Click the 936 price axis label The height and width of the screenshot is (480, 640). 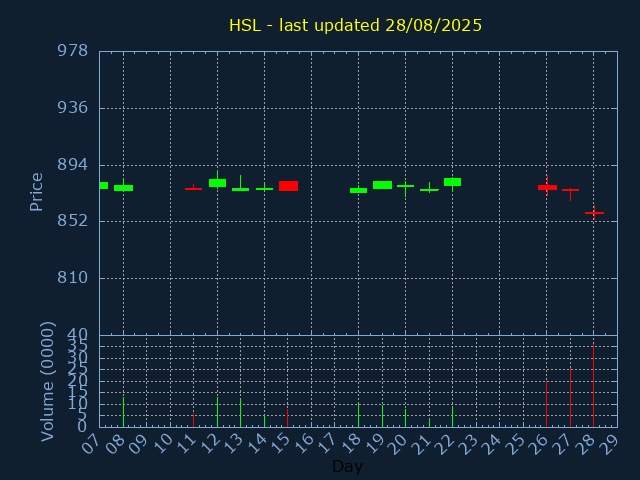[72, 108]
